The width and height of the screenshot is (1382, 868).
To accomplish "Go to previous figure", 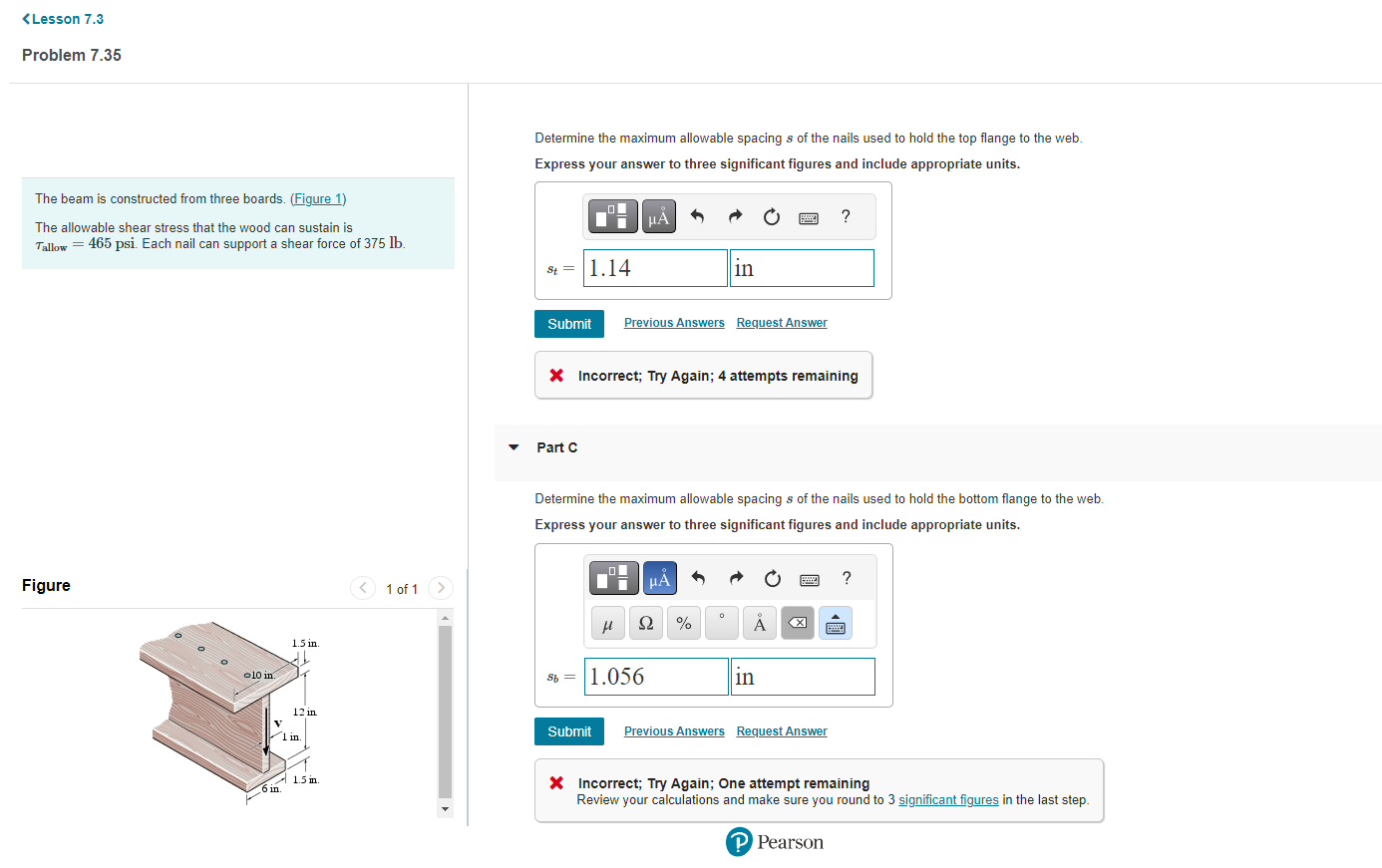I will [363, 588].
